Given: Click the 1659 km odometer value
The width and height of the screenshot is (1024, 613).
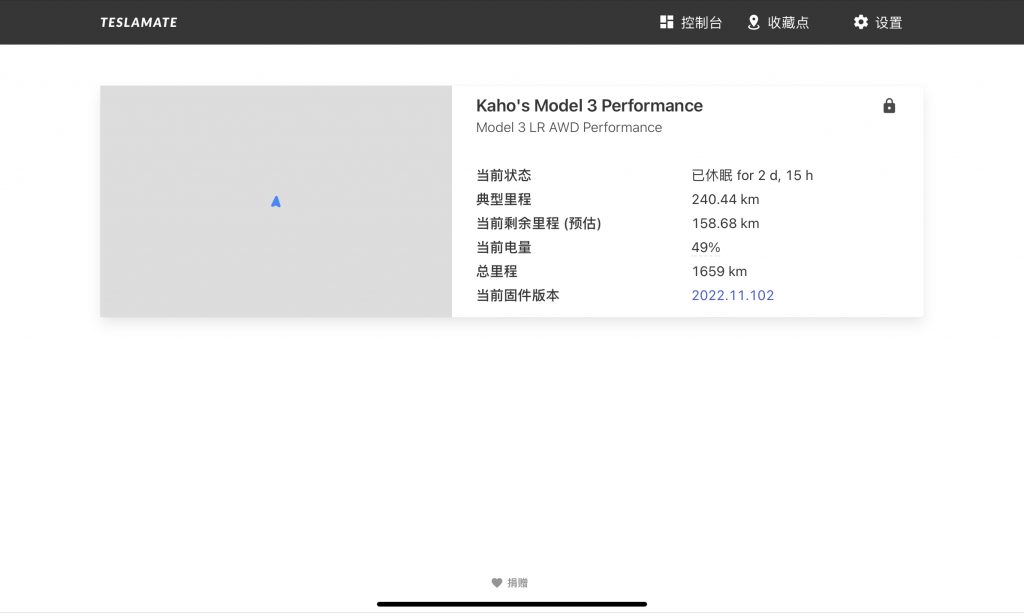Looking at the screenshot, I should click(719, 271).
